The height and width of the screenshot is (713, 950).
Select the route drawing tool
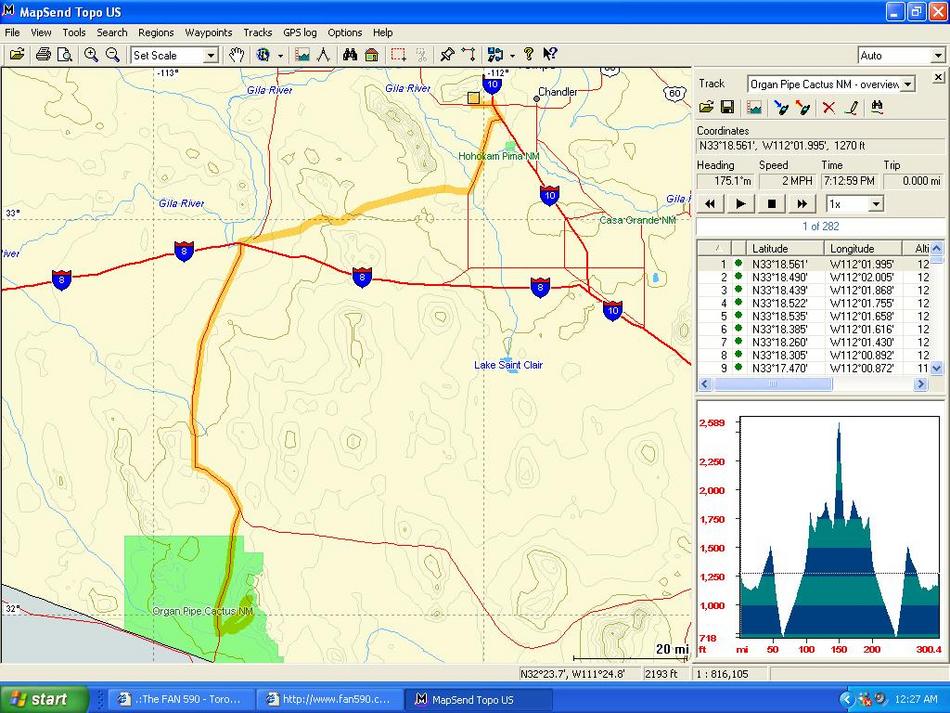[469, 55]
